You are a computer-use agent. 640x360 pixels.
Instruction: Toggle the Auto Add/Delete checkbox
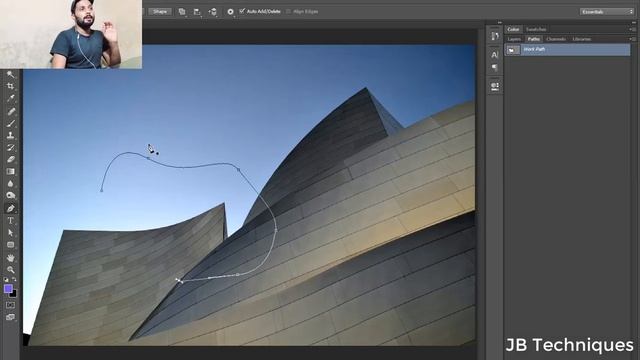[x=242, y=11]
